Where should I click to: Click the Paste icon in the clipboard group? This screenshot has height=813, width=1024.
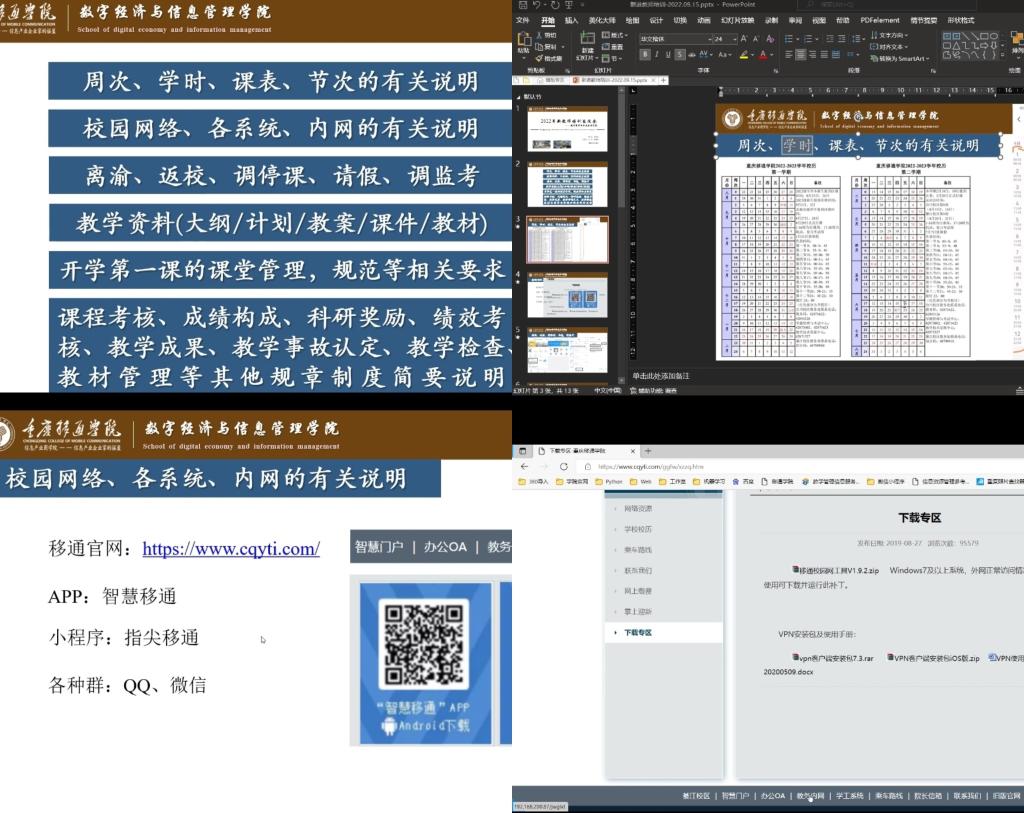[x=524, y=42]
